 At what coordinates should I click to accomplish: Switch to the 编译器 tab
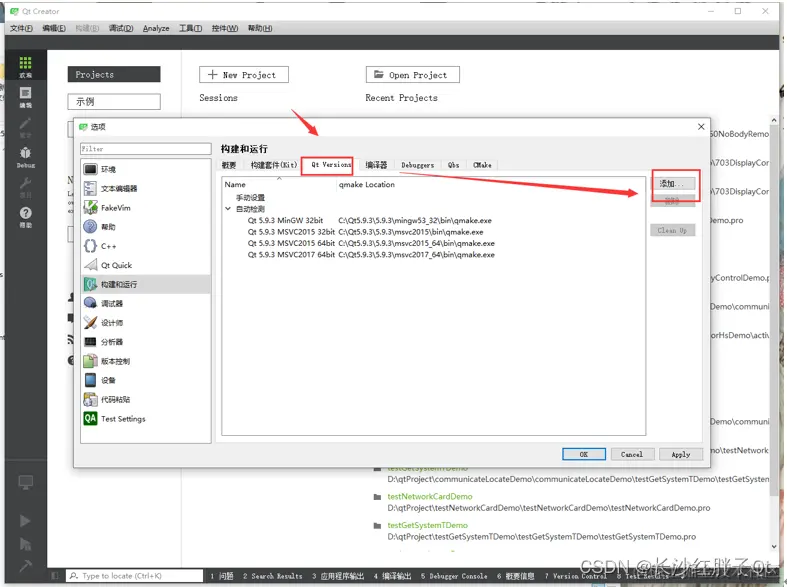376,165
